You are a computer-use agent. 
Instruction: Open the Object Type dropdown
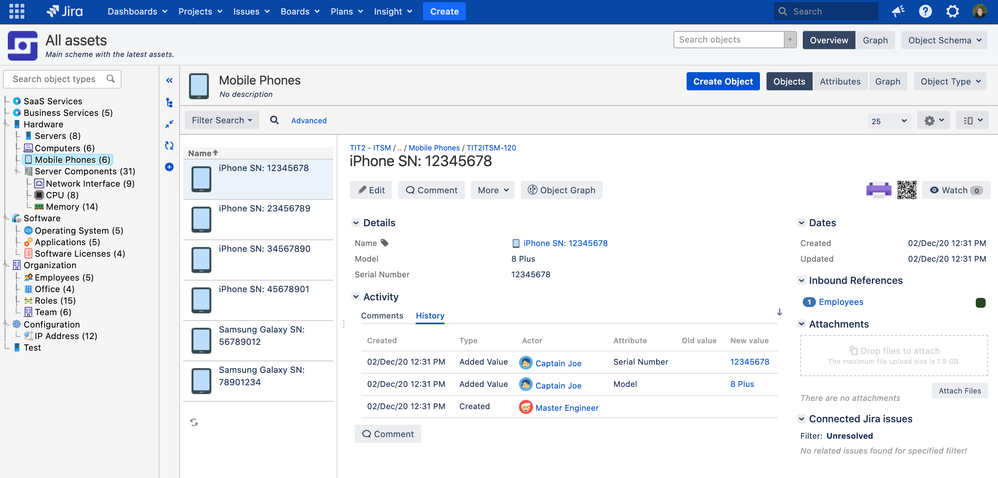[950, 81]
